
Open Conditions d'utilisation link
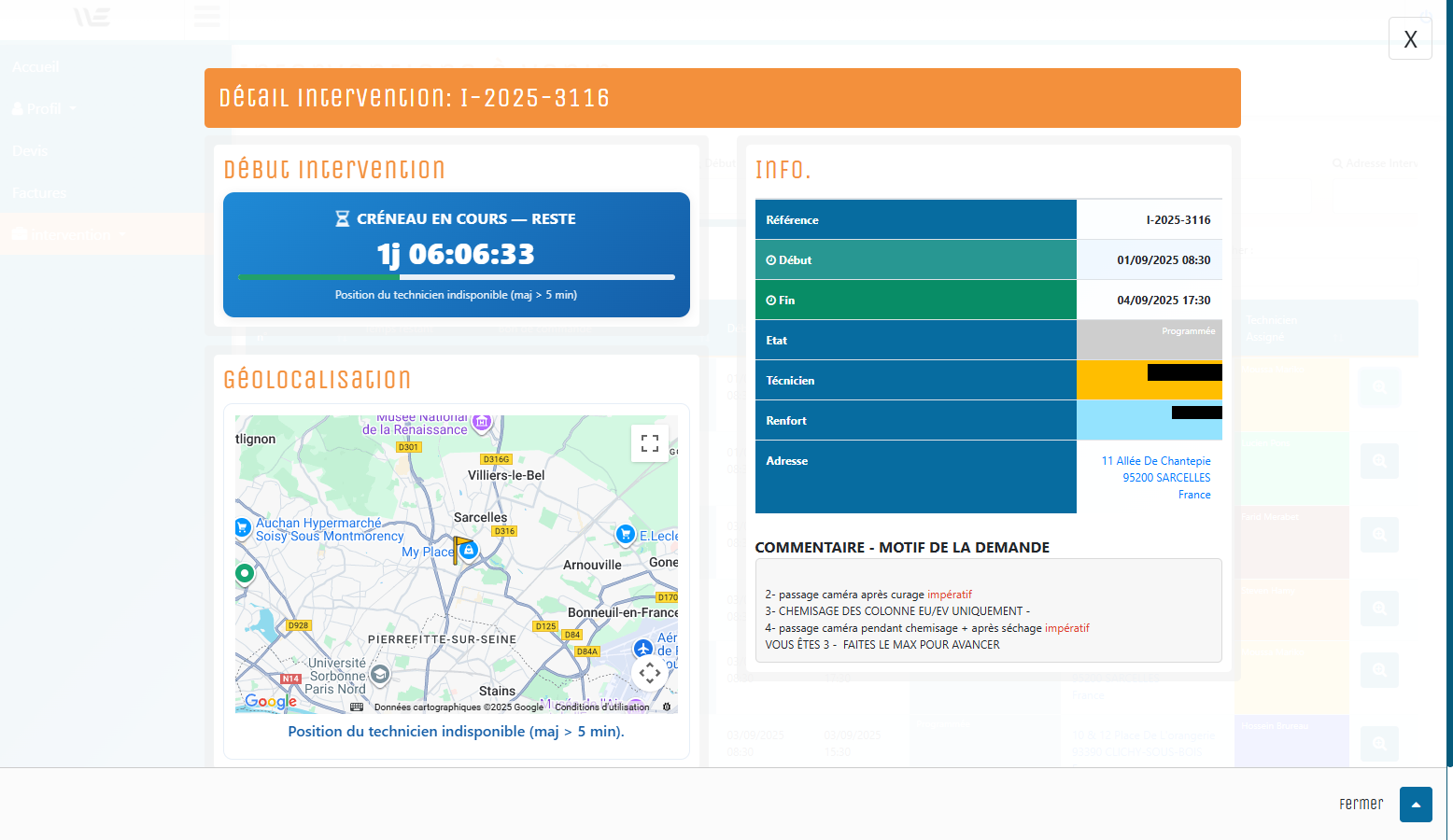point(602,707)
